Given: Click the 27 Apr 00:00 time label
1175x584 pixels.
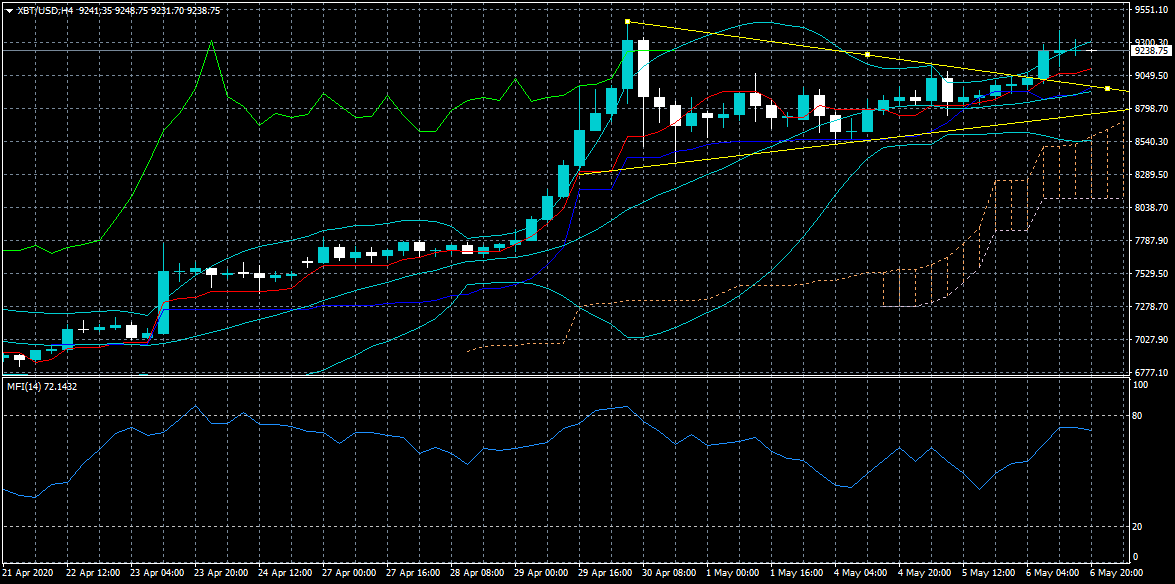Looking at the screenshot, I should (348, 572).
